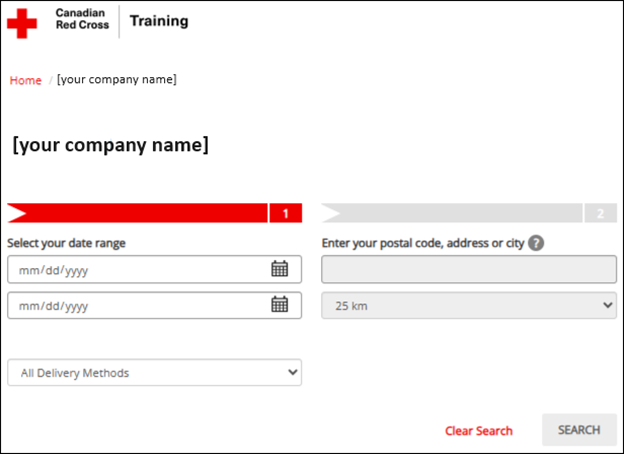Click 'Enter your postal code, address or city' label
Viewport: 624px width, 454px height.
point(423,243)
